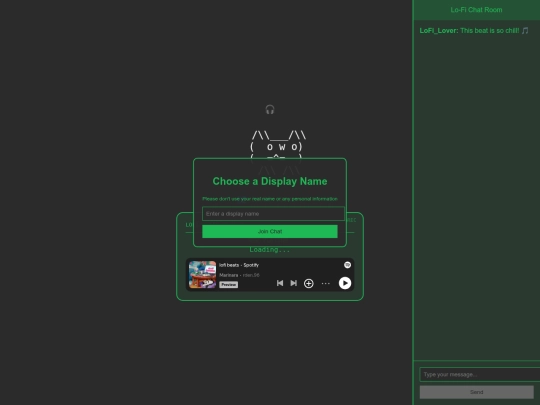Click the headphones icon above the cat
This screenshot has height=405, width=540.
270,110
